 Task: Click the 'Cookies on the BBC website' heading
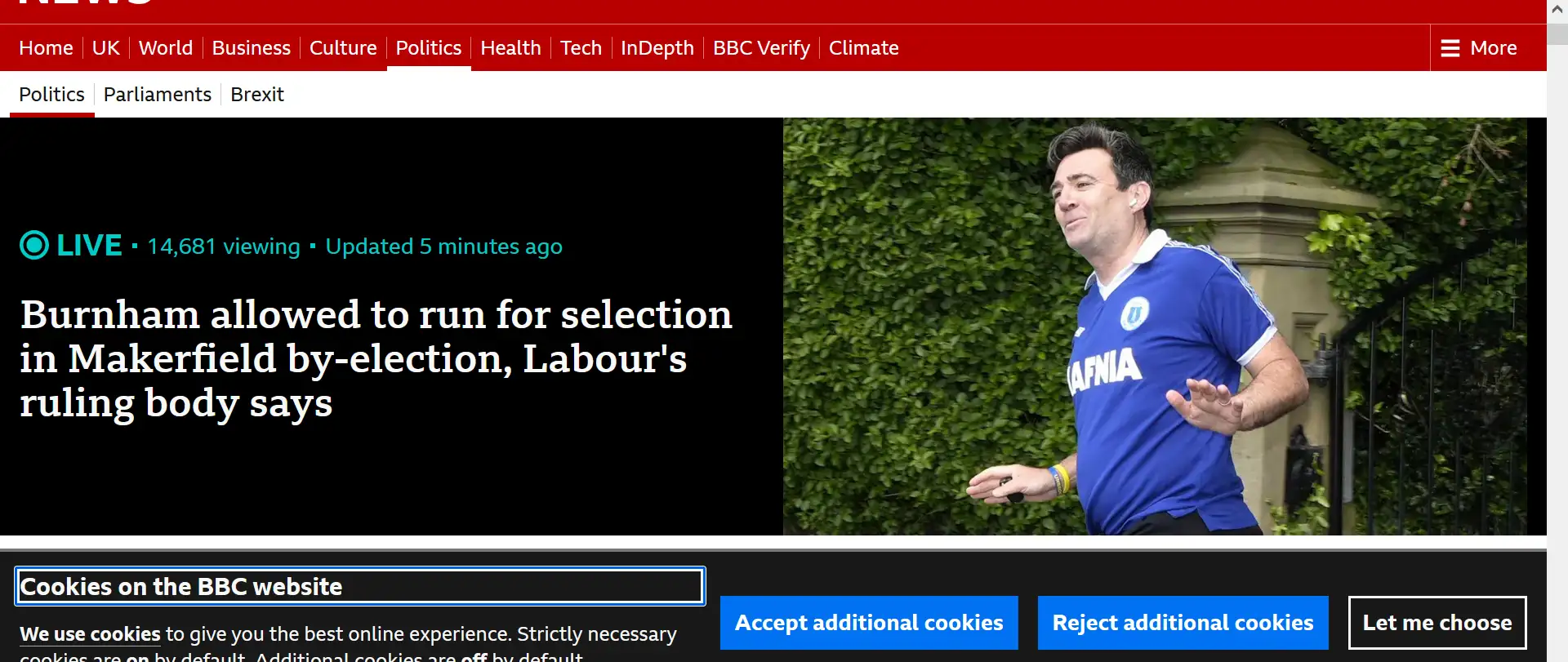point(360,586)
